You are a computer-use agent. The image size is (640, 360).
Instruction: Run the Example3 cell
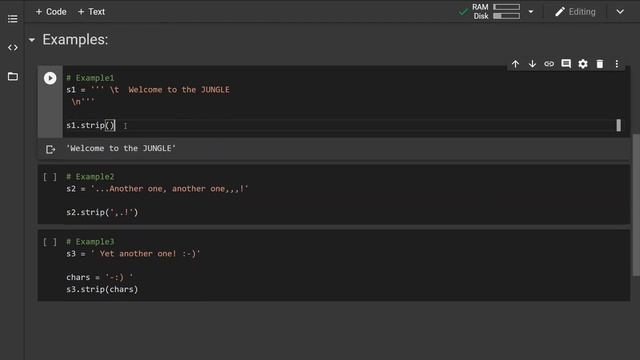[x=50, y=242]
